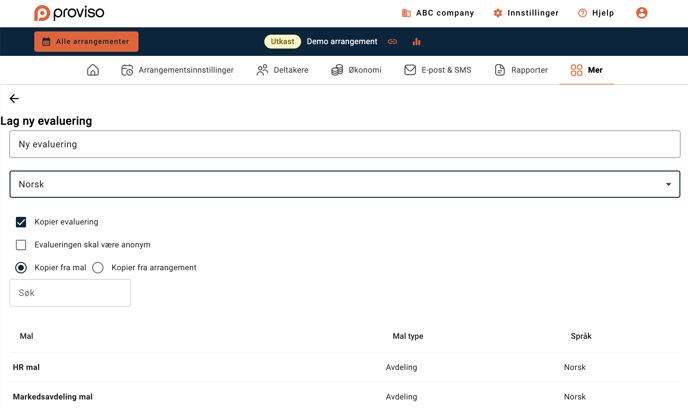
Task: Enable Evalueringen skal være anonym checkbox
Action: tap(21, 245)
